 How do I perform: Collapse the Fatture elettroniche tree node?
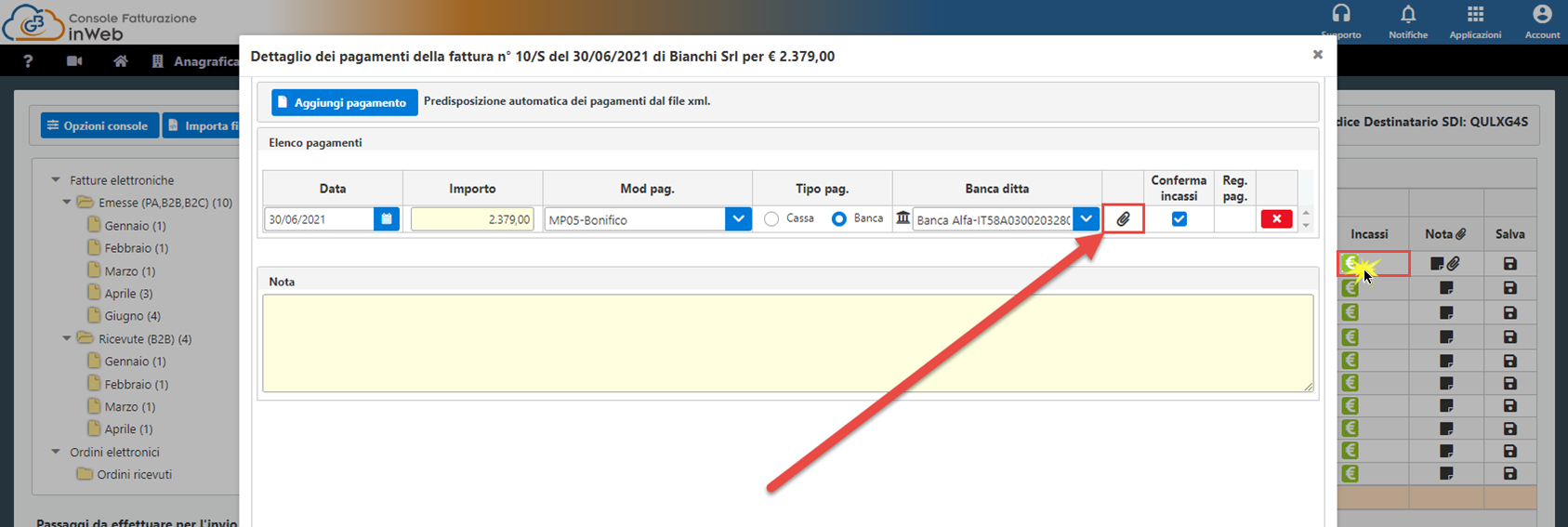[56, 180]
